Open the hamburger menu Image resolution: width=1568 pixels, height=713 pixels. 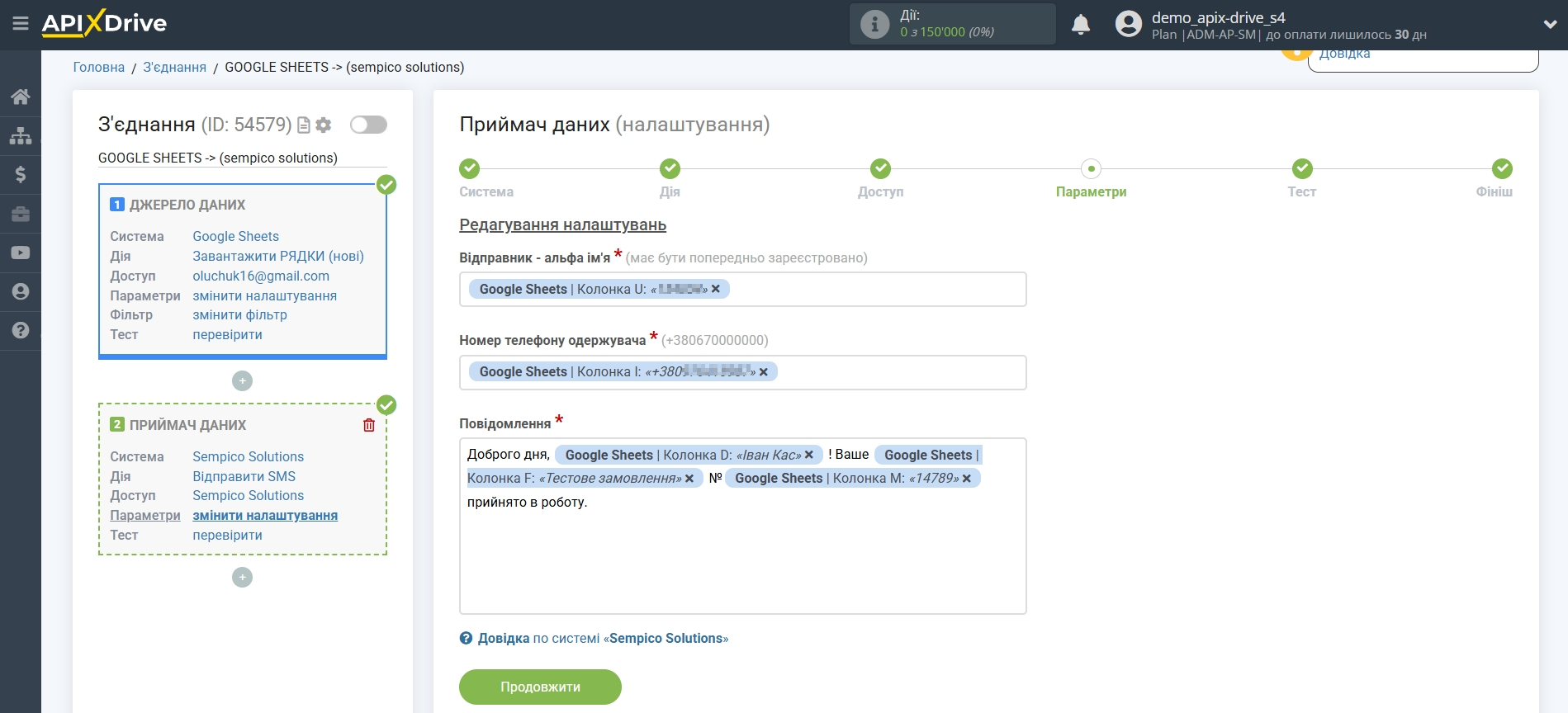click(21, 23)
